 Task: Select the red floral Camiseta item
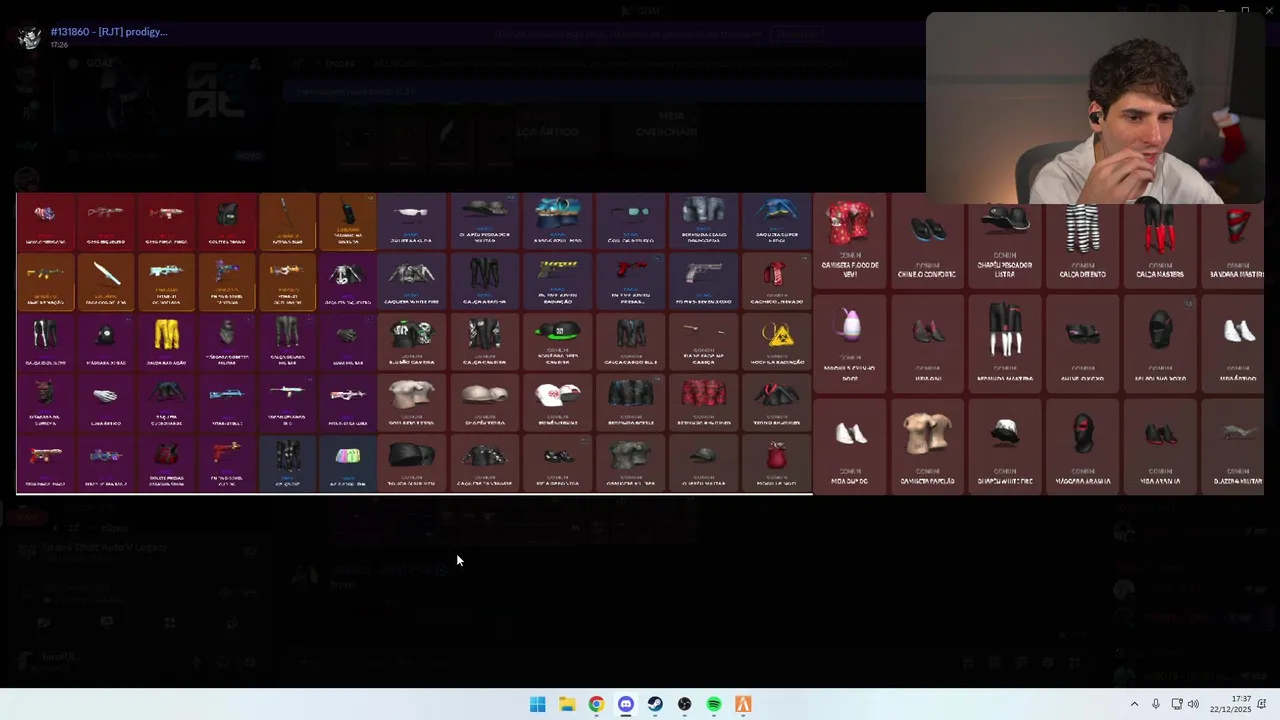pyautogui.click(x=850, y=240)
